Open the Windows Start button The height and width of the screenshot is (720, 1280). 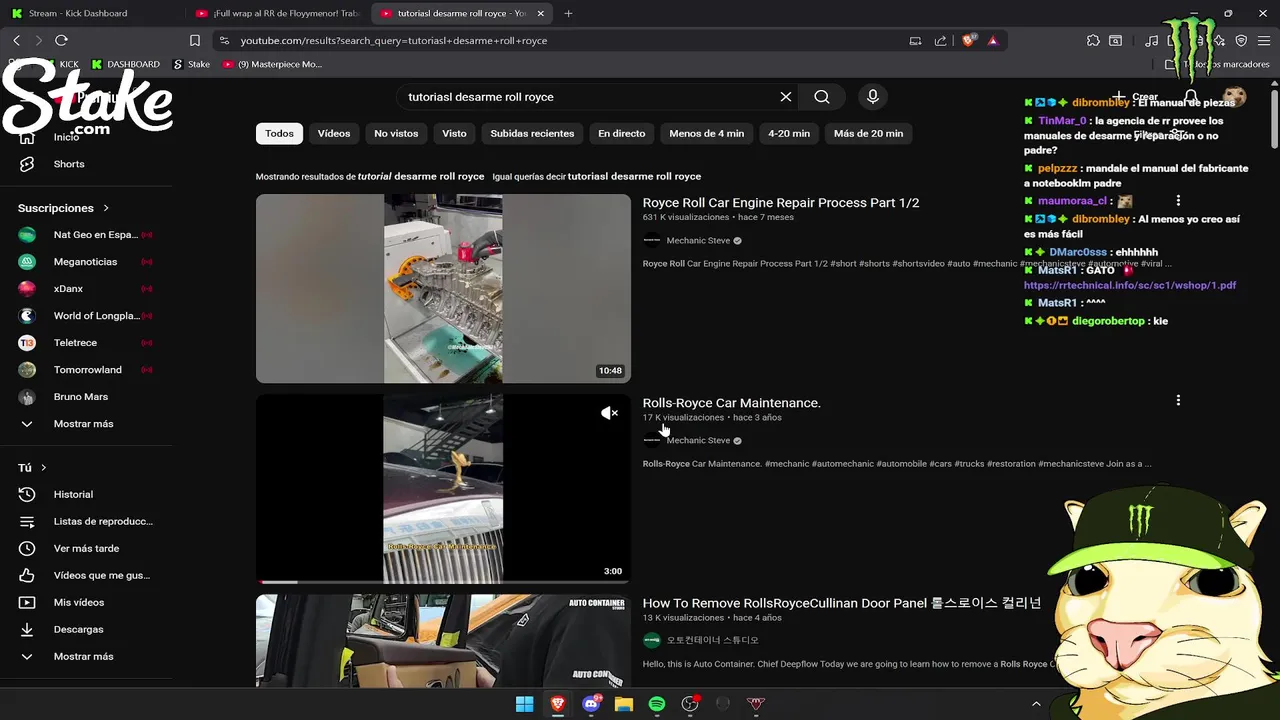pos(524,704)
